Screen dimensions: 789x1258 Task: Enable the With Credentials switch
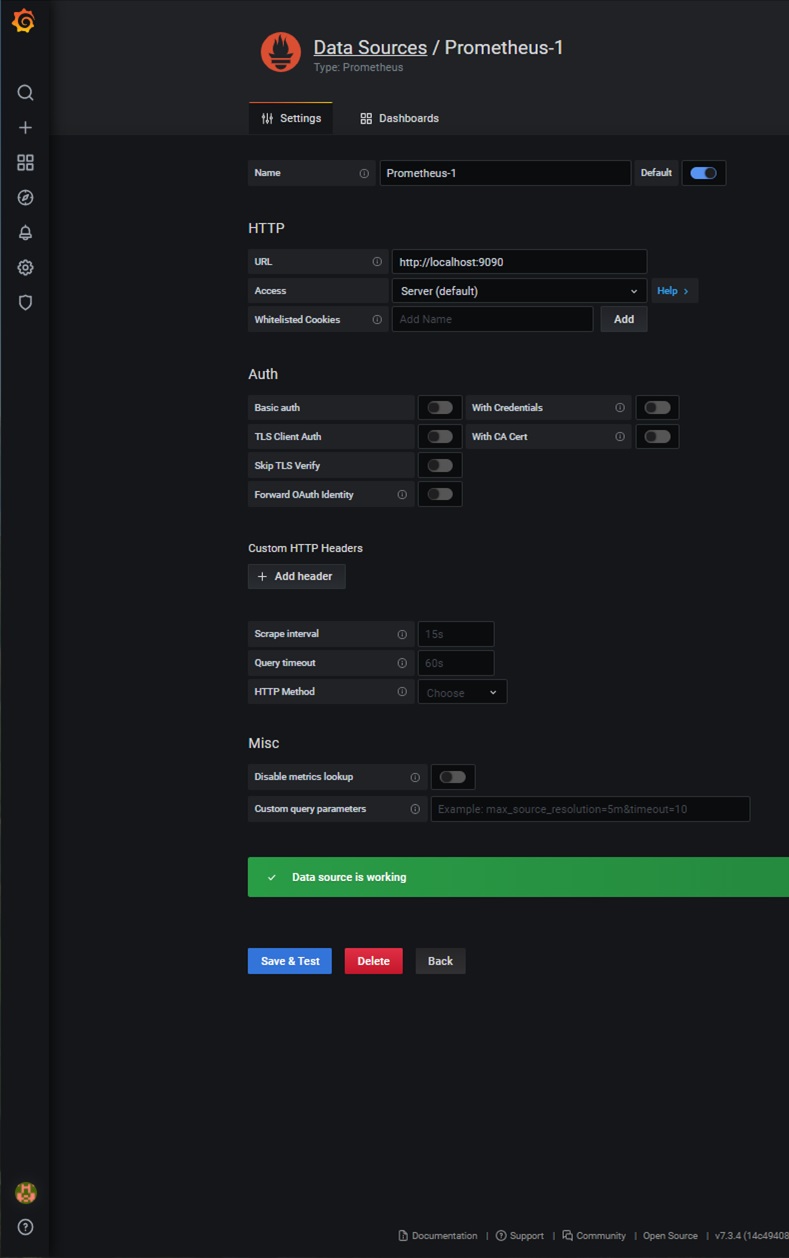click(x=657, y=408)
